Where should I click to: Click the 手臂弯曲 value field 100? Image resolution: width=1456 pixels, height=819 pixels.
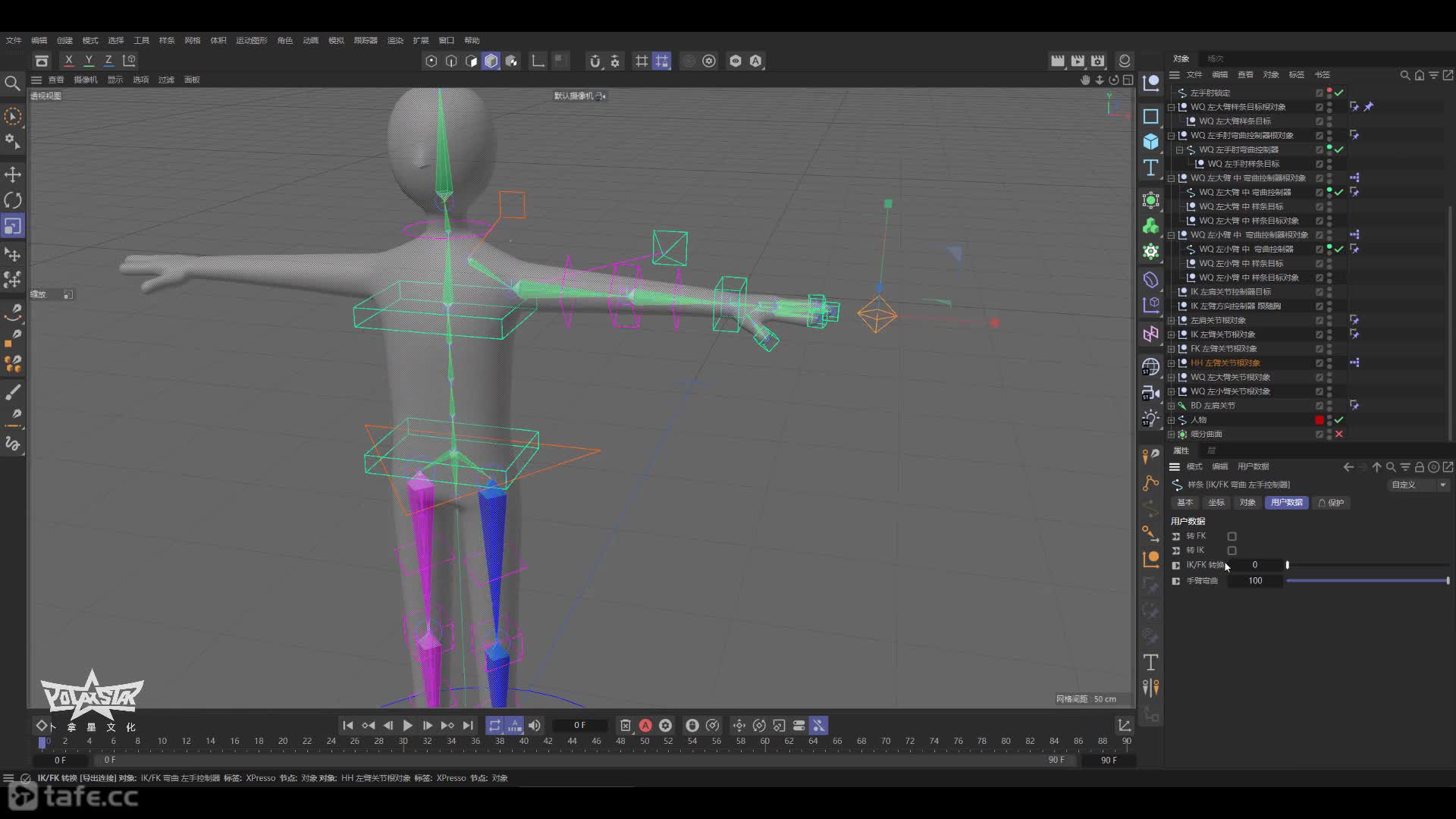click(1255, 581)
